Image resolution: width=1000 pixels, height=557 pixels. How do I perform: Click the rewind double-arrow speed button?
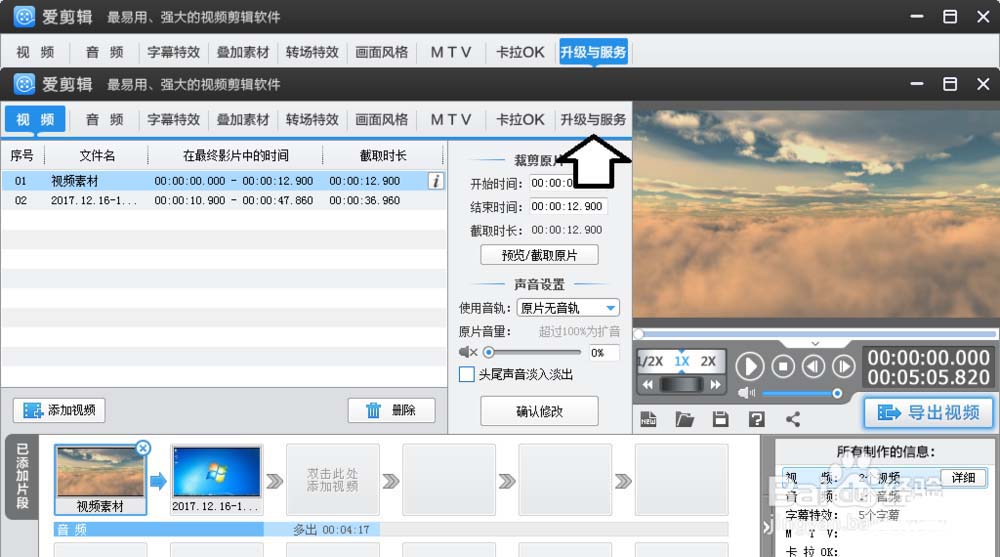(x=647, y=384)
